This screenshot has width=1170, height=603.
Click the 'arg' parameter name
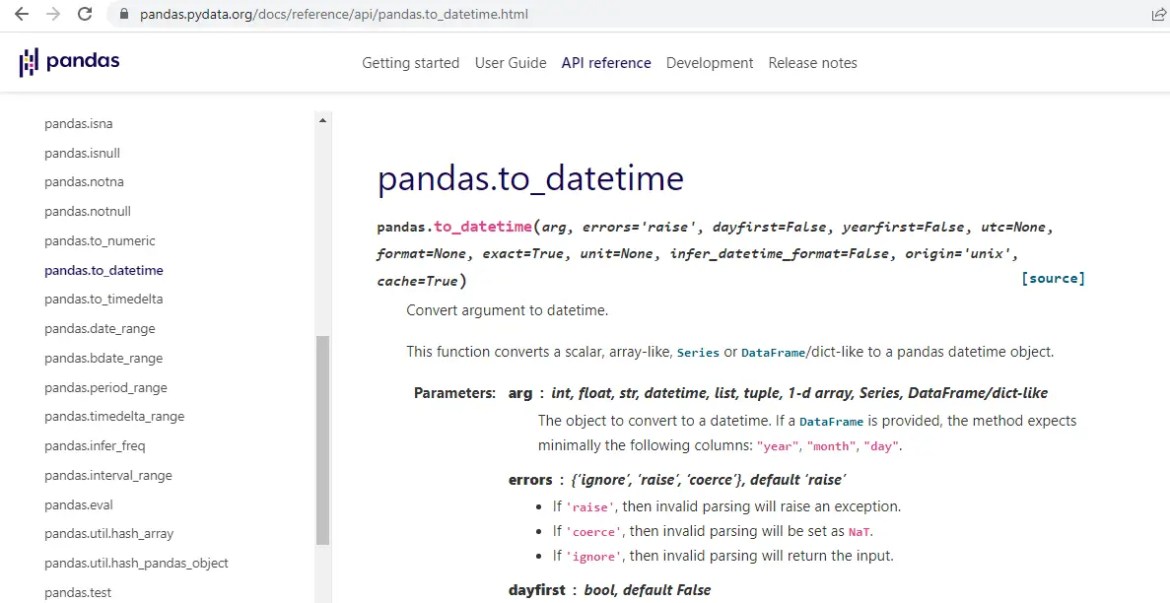(x=520, y=393)
